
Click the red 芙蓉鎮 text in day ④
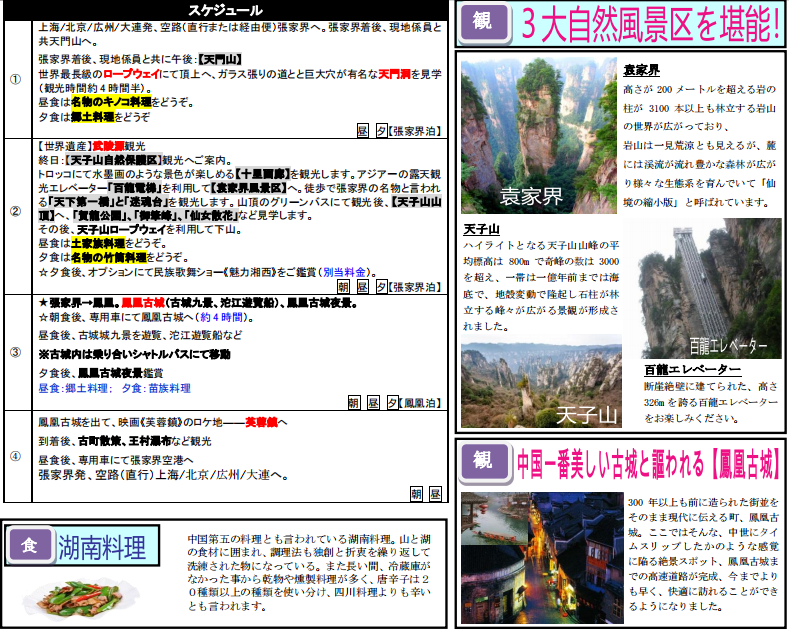[x=261, y=422]
